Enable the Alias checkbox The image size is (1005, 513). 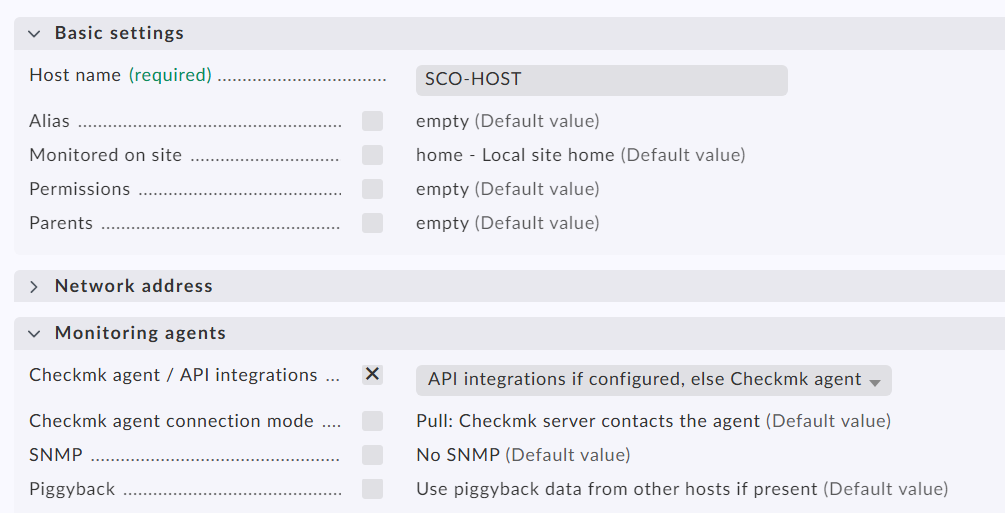[372, 121]
